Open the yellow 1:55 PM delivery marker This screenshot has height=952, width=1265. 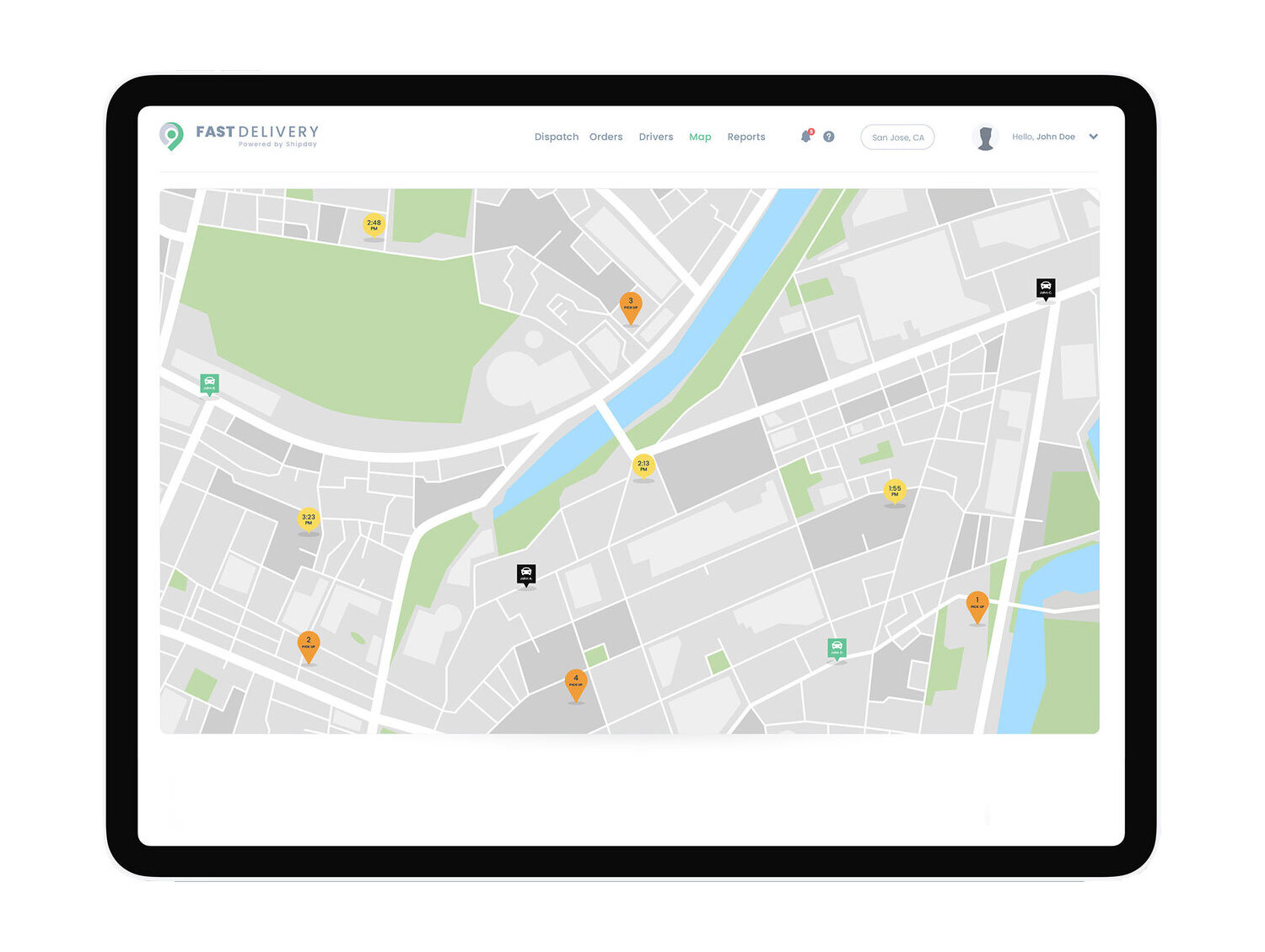pos(895,491)
